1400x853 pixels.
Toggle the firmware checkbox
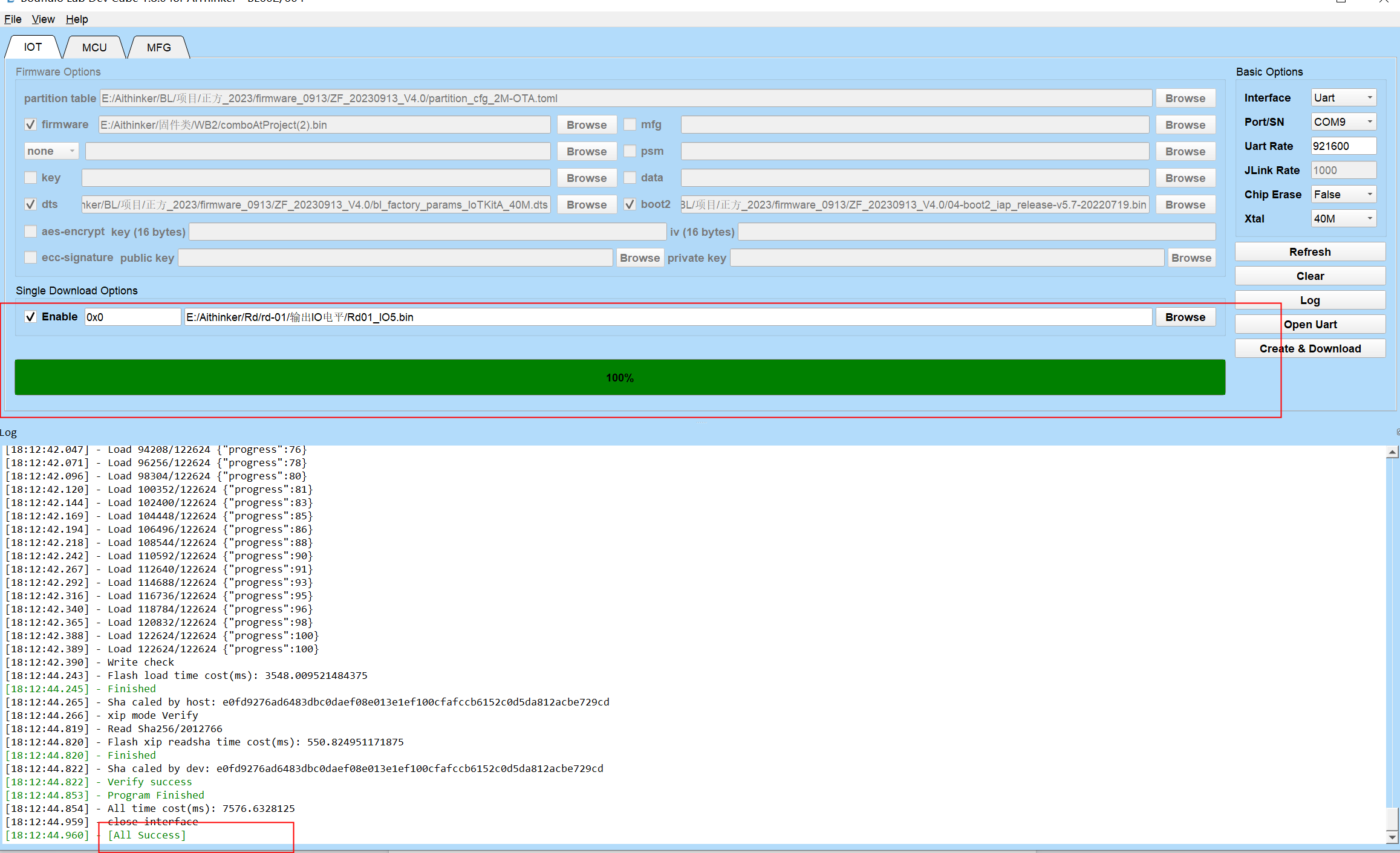29,125
